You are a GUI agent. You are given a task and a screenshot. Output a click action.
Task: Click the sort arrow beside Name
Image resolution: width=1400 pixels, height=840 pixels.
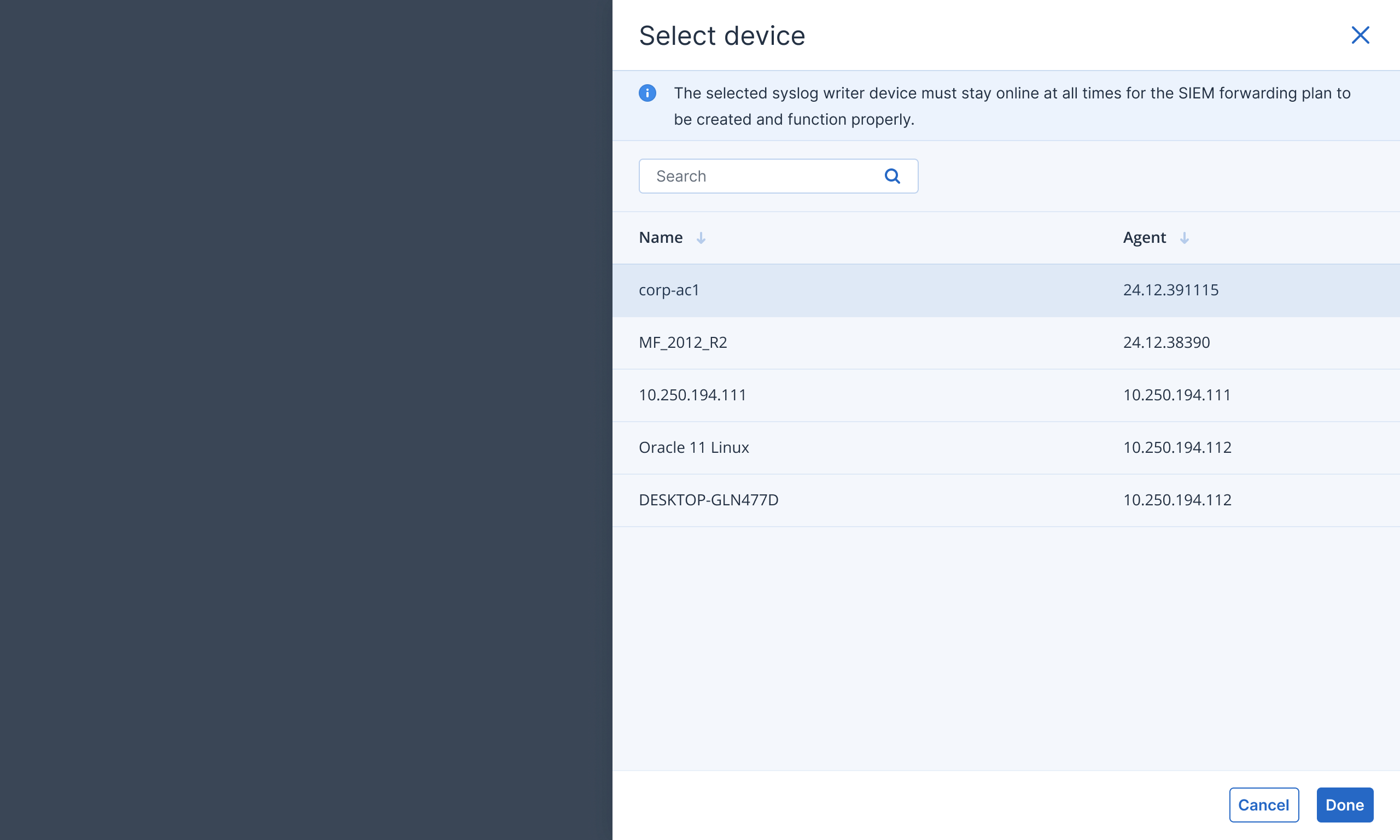tap(701, 238)
